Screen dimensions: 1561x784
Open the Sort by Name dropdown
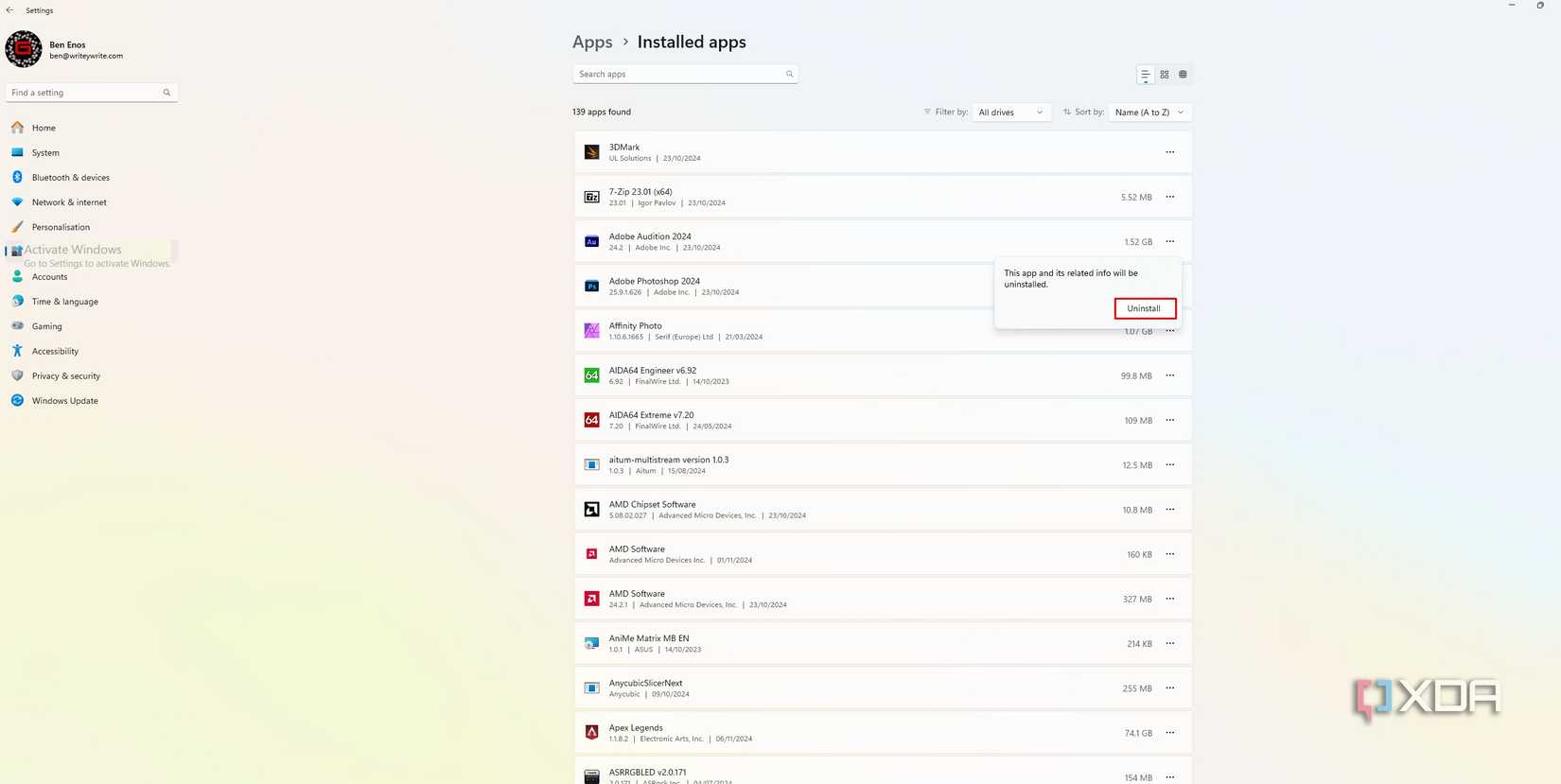(1149, 112)
